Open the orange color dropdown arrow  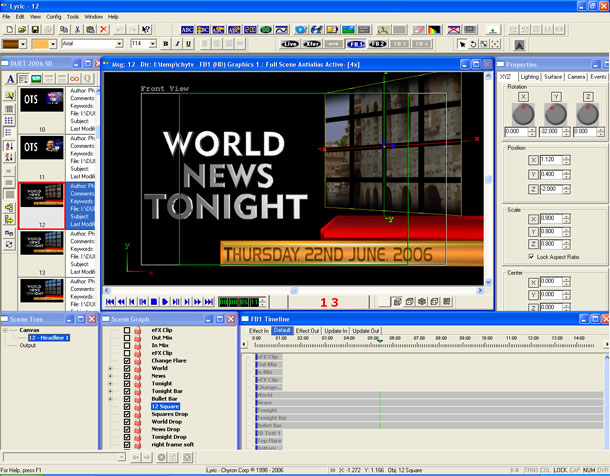[53, 44]
